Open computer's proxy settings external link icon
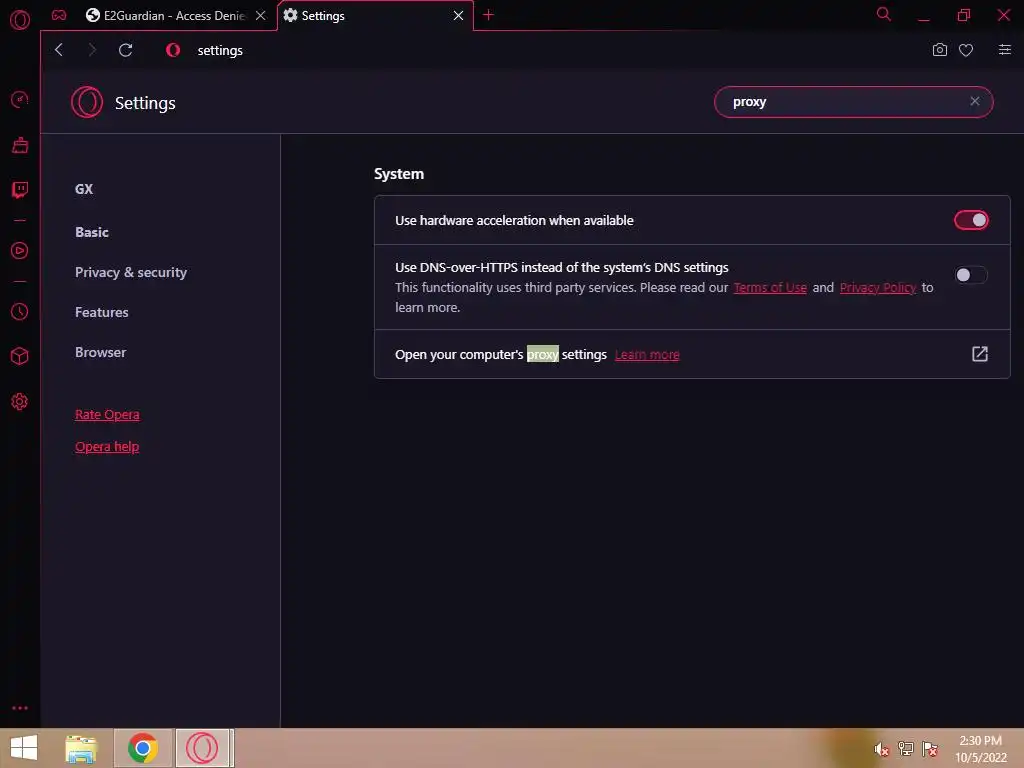 [980, 354]
